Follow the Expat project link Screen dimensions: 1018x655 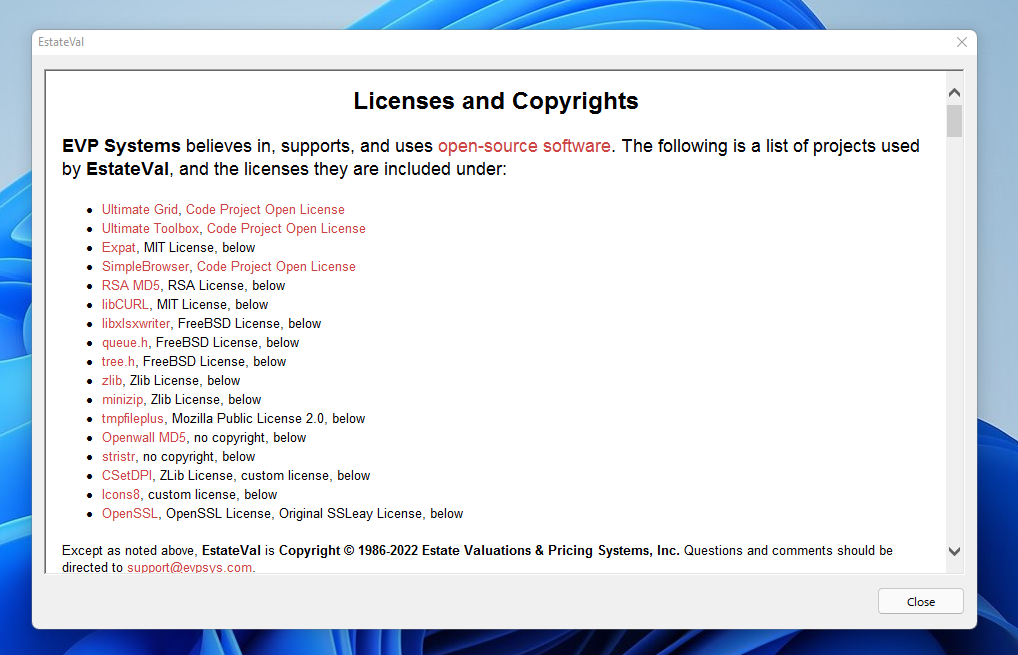click(118, 247)
